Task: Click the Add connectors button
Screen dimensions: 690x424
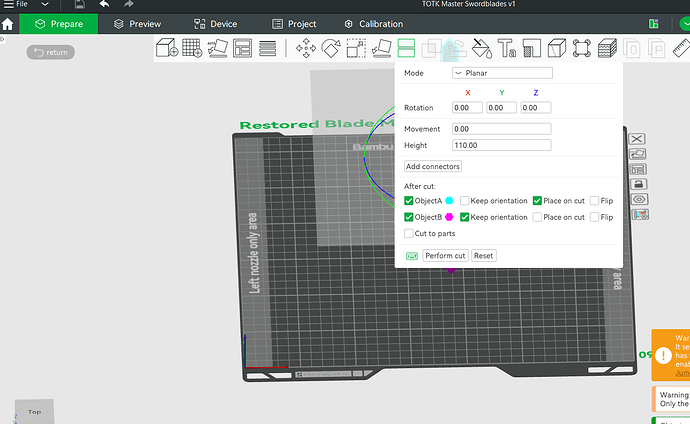Action: (433, 166)
